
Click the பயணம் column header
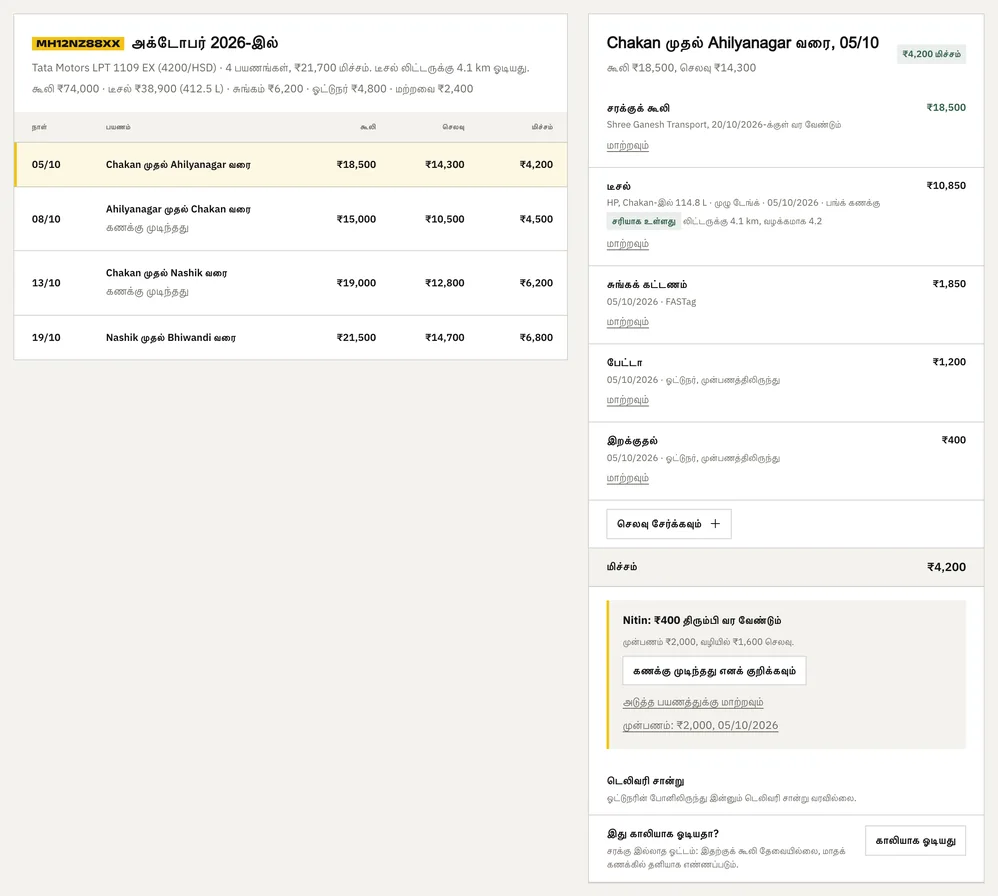(118, 127)
